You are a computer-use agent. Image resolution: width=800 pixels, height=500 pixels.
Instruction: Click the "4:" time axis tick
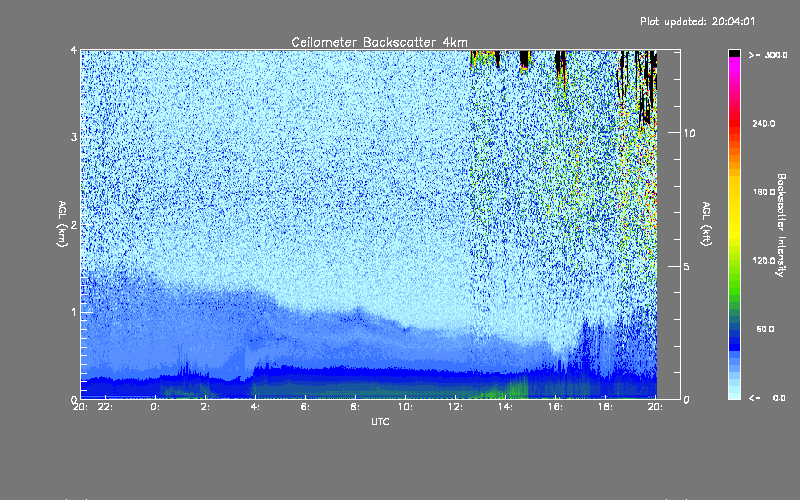tap(255, 407)
